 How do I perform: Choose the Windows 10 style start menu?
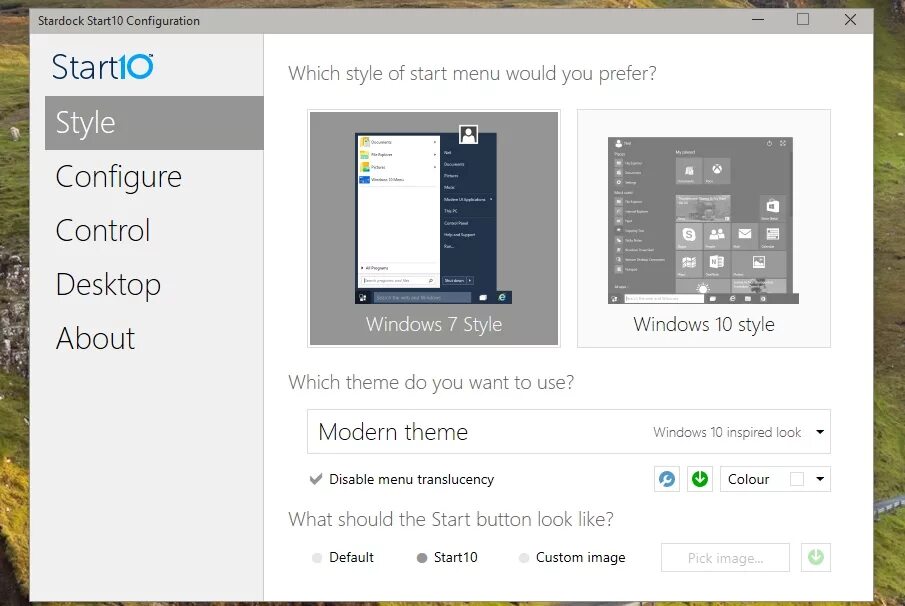click(704, 229)
